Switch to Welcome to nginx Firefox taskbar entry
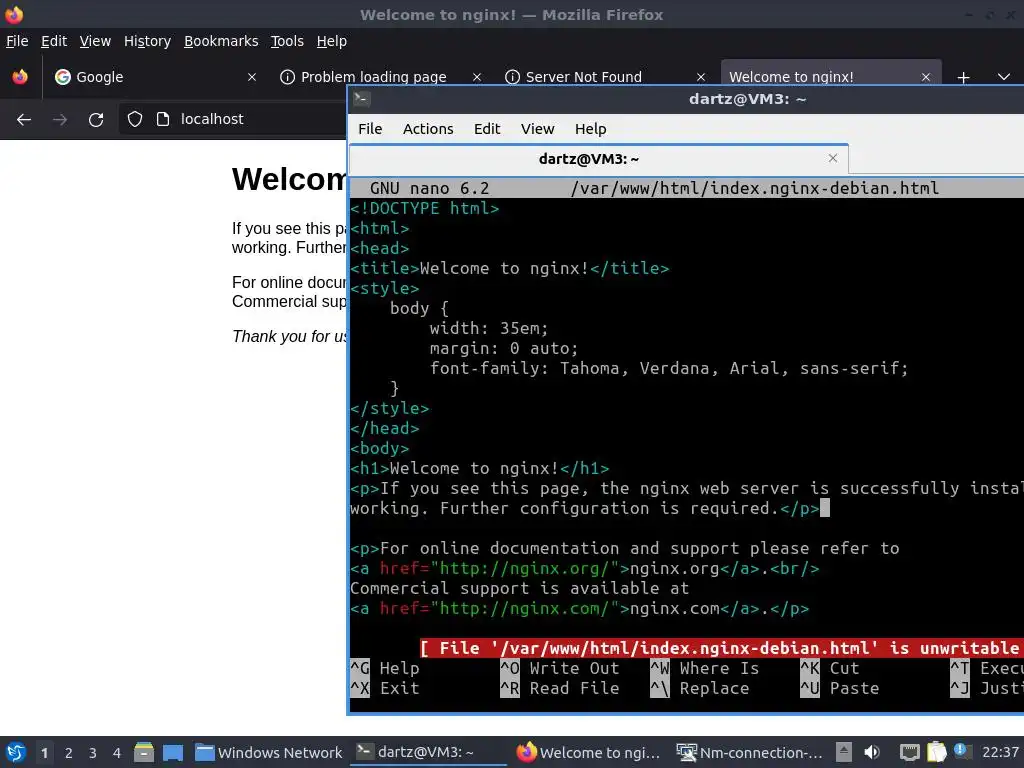Viewport: 1024px width, 768px height. point(588,752)
